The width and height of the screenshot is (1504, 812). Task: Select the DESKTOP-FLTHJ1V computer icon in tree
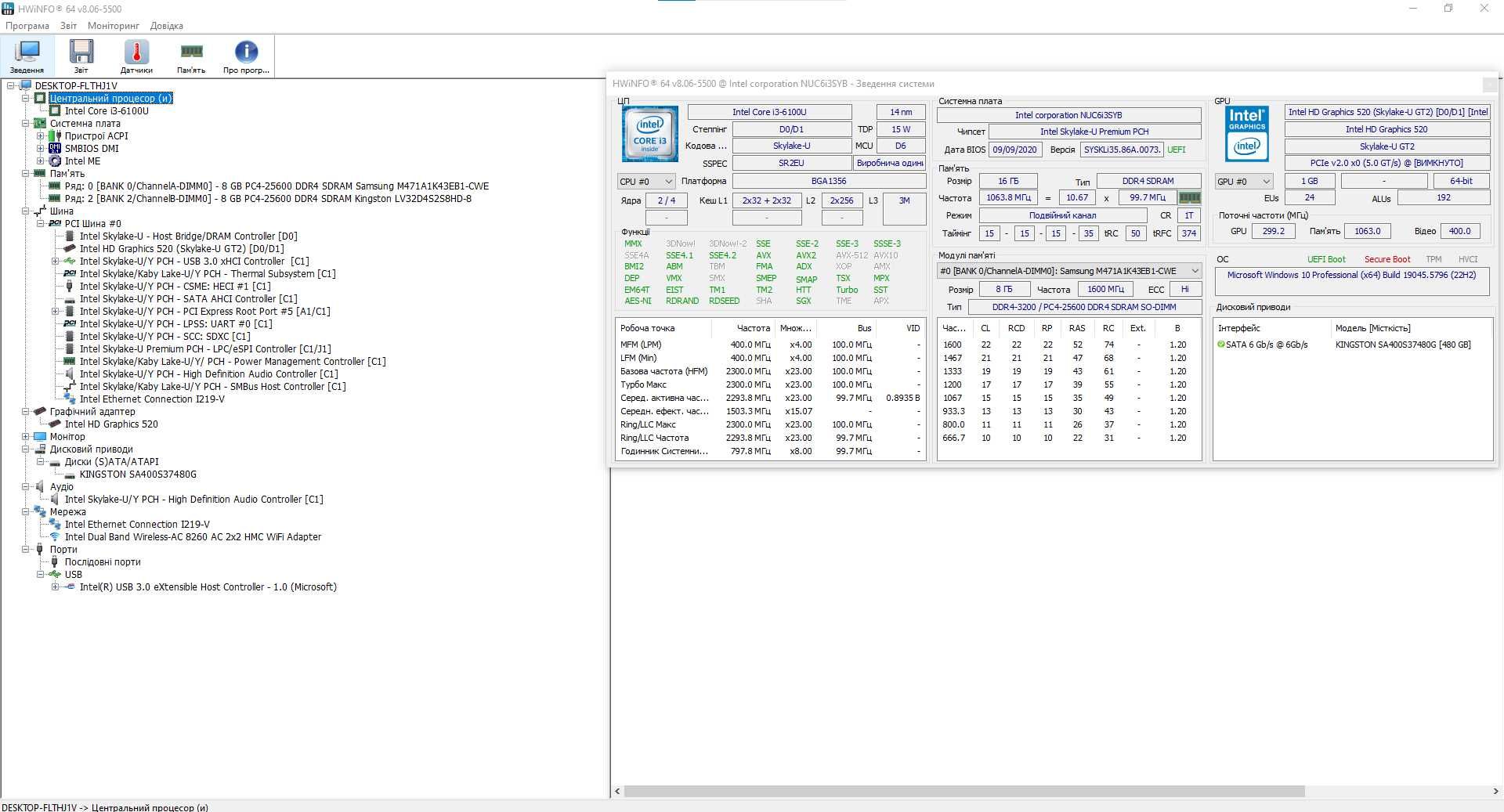click(x=26, y=85)
